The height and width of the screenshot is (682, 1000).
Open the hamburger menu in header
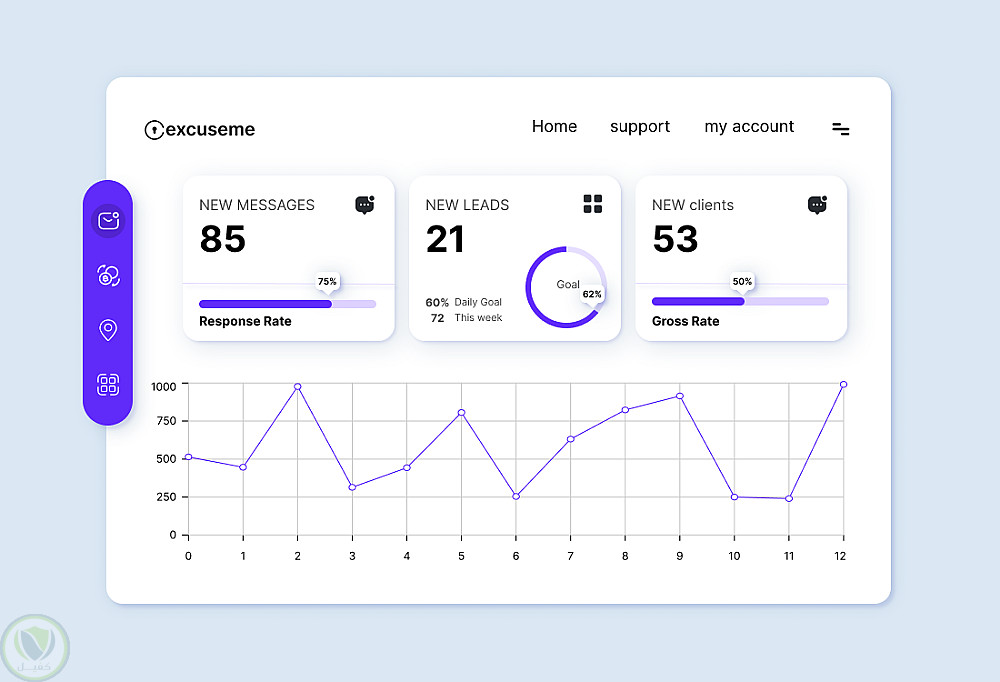841,129
